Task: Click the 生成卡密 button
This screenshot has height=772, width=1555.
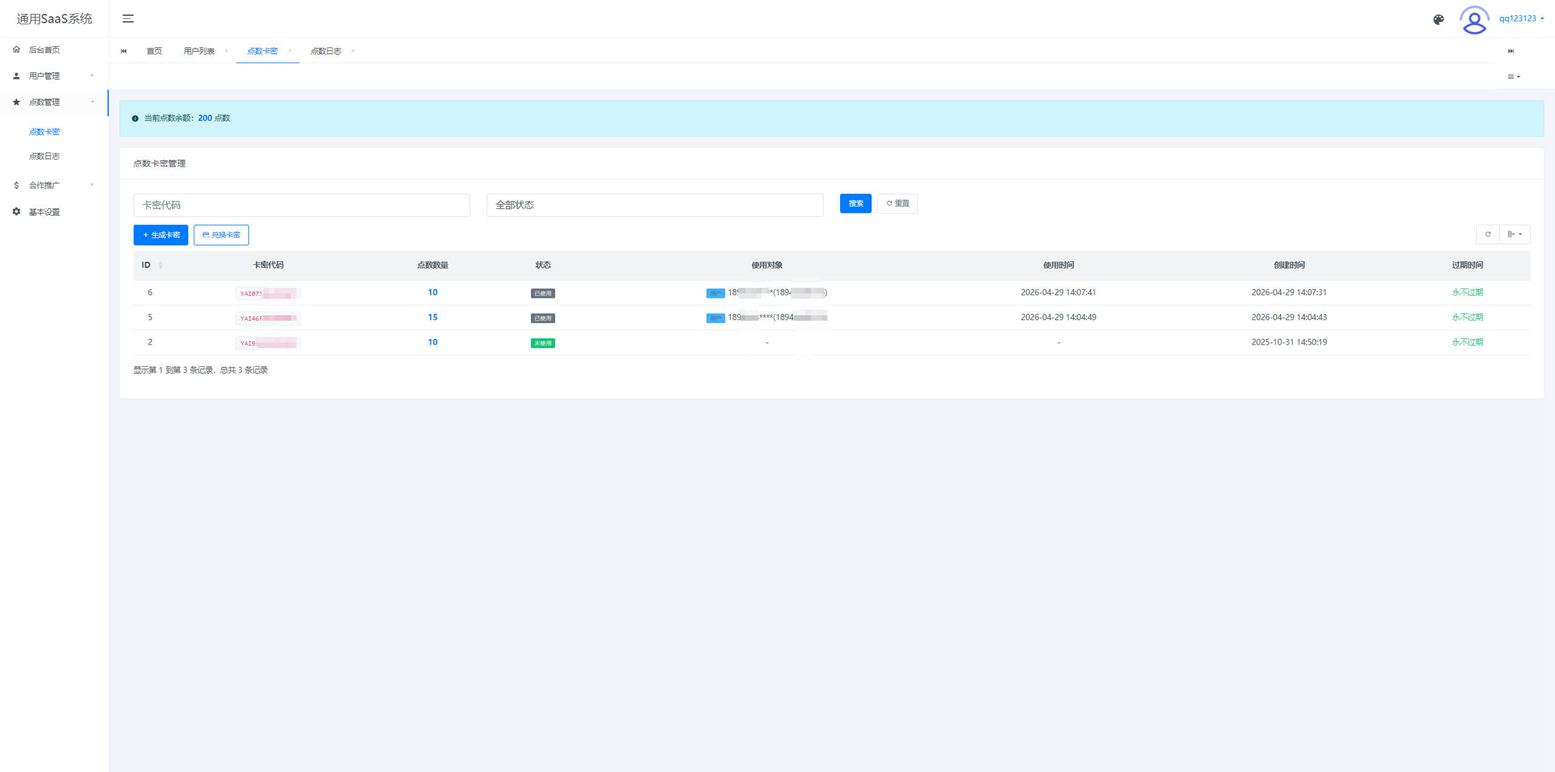Action: click(x=161, y=235)
